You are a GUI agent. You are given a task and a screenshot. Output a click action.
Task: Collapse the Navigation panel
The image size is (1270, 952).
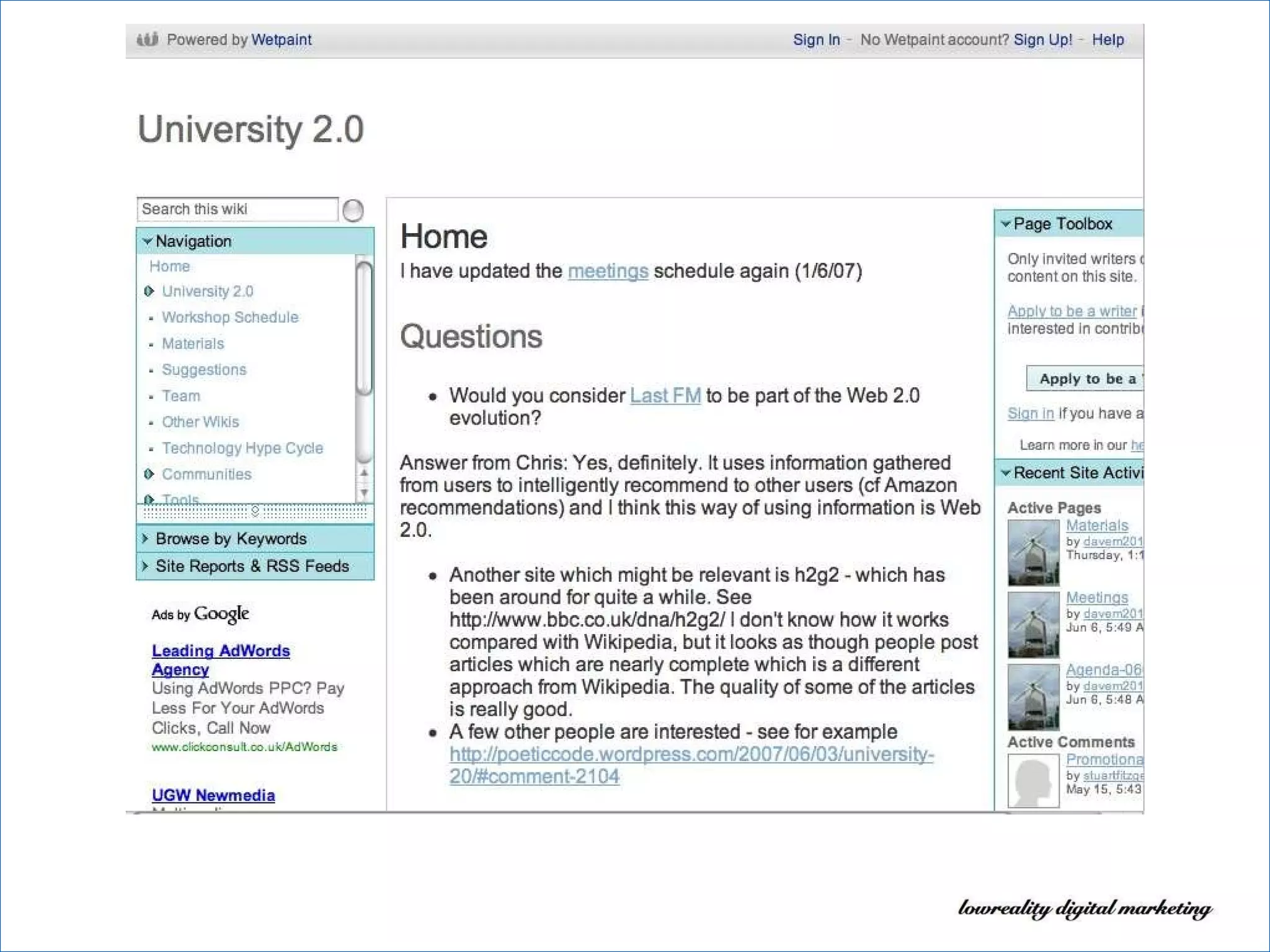[x=148, y=241]
